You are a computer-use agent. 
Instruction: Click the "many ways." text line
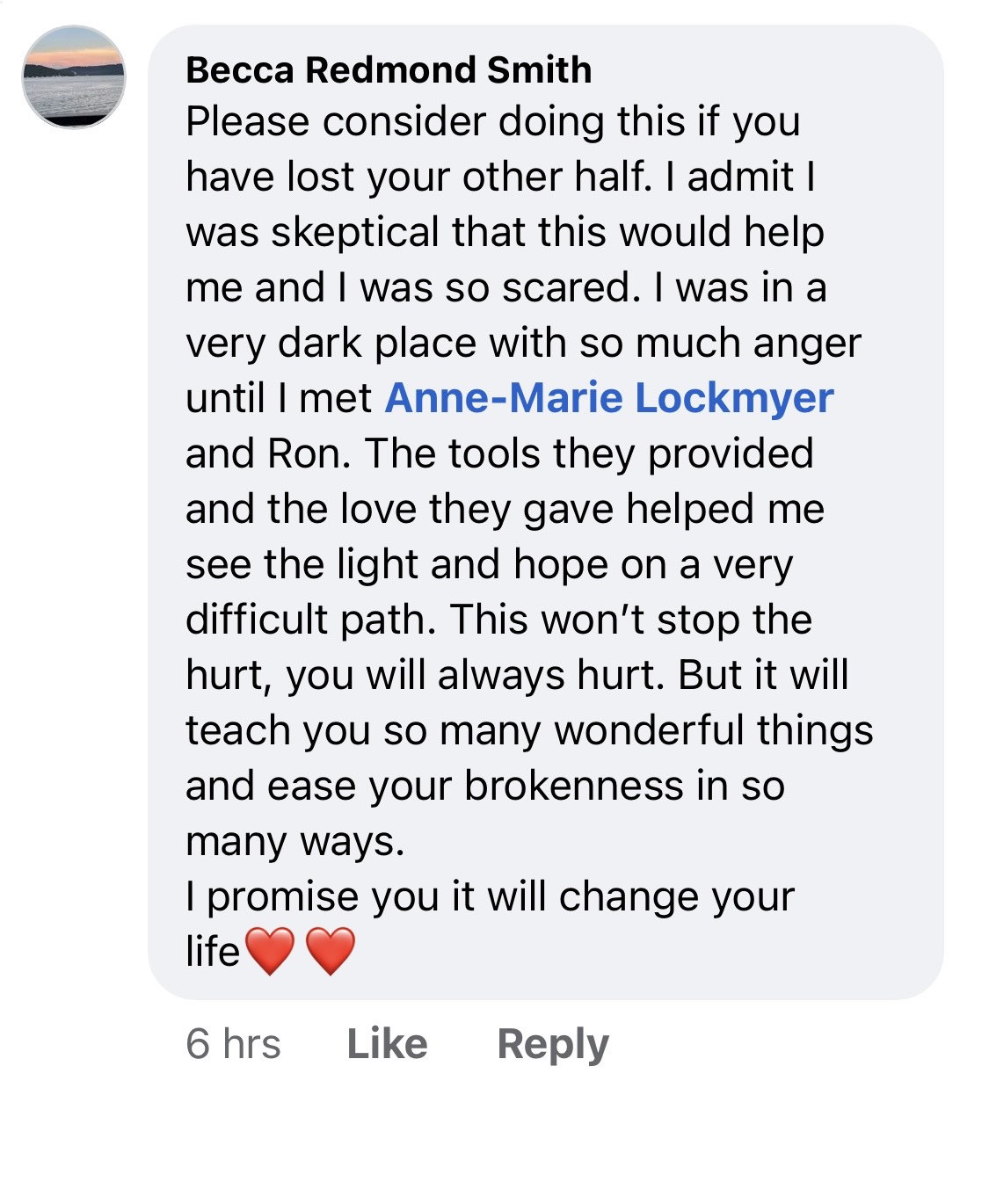point(295,842)
